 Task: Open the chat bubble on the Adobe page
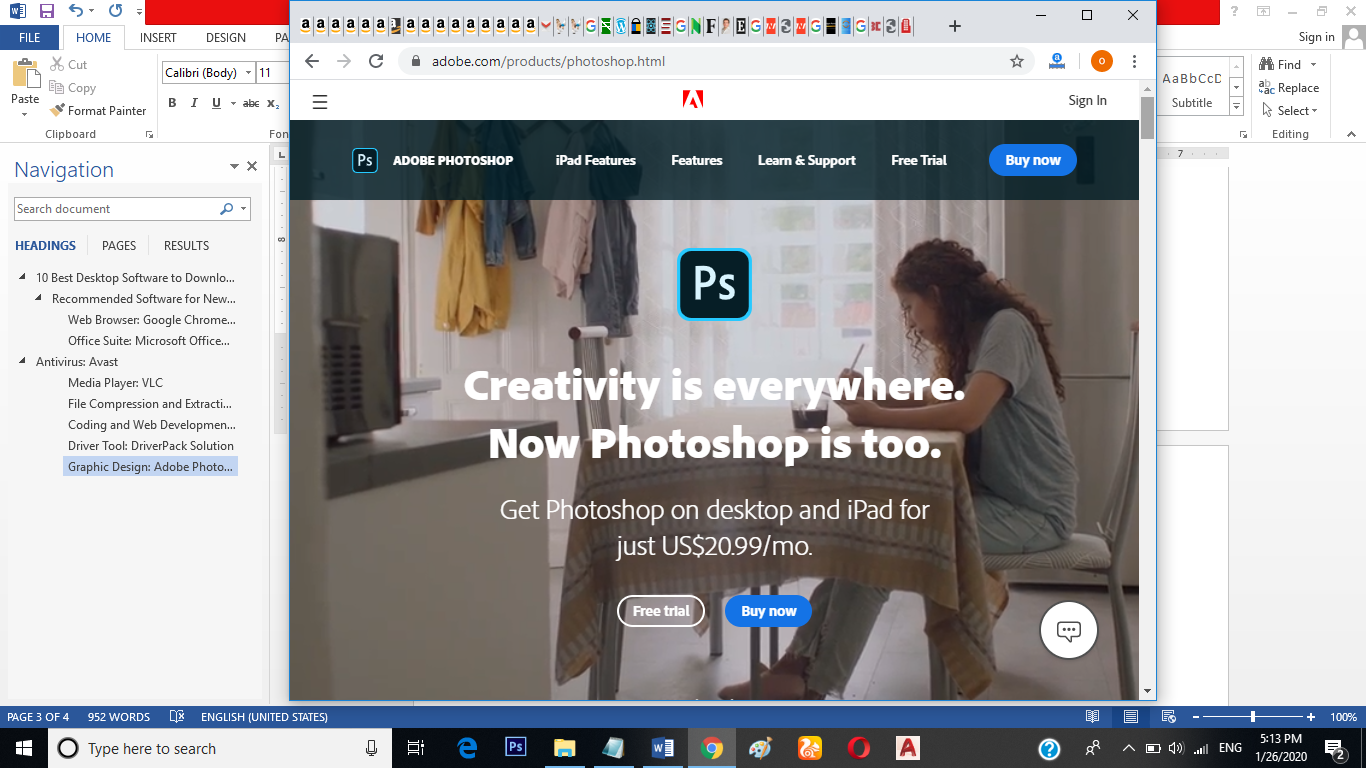[x=1069, y=630]
